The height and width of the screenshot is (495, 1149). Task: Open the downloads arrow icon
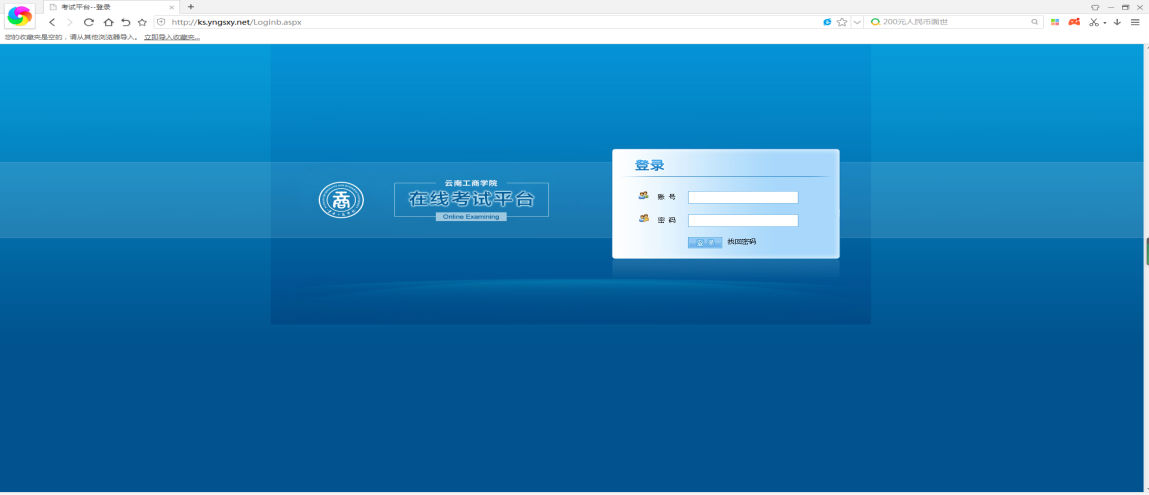coord(1117,22)
